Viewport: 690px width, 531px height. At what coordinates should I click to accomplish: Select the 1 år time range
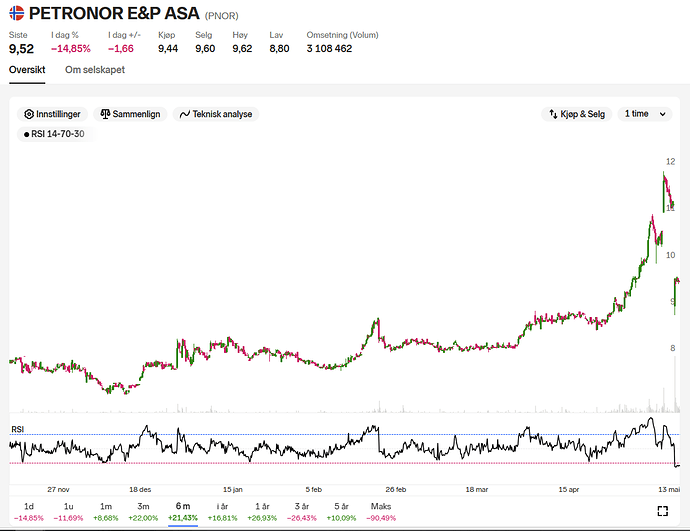262,512
